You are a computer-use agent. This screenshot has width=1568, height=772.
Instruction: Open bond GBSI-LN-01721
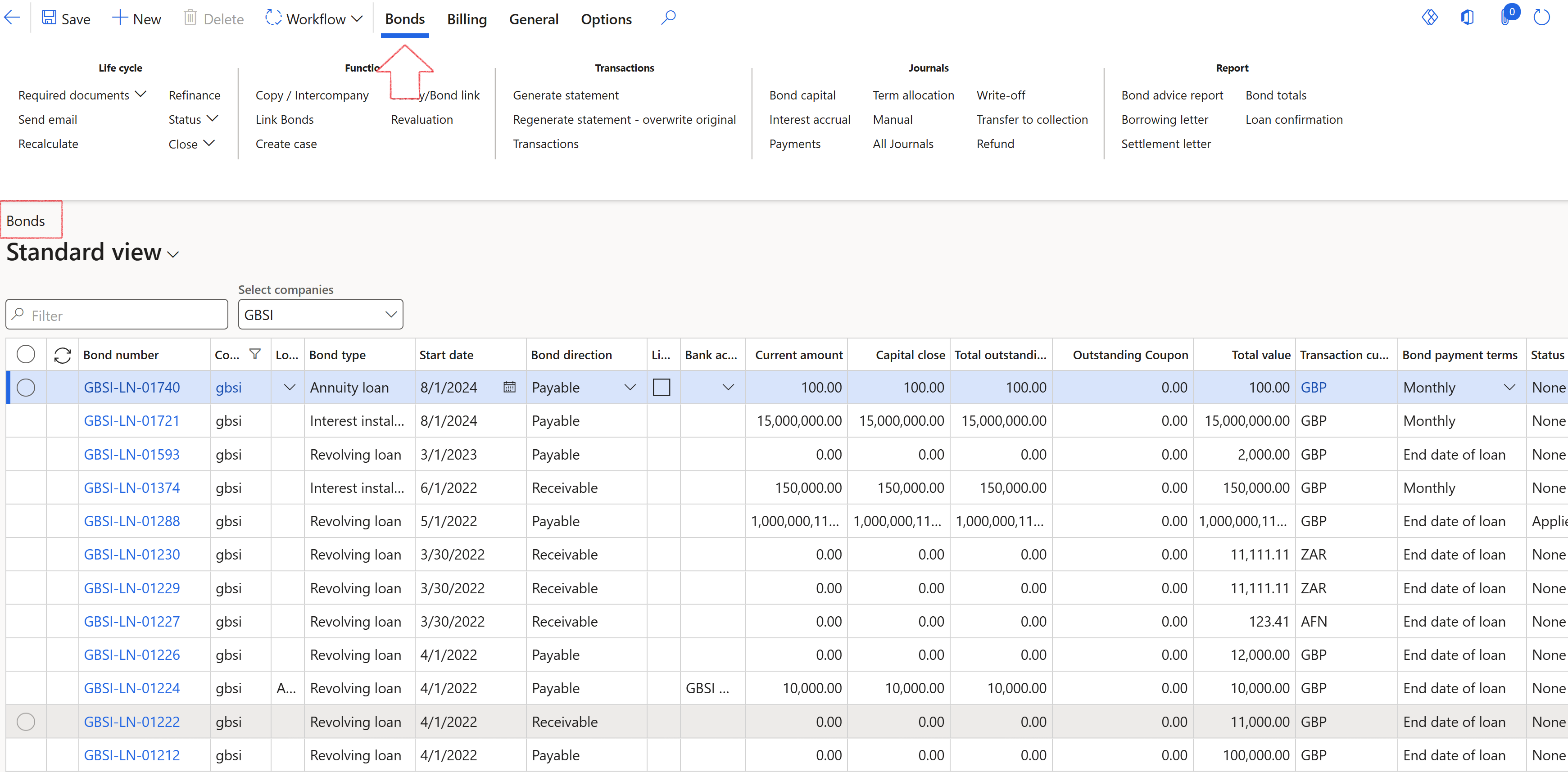pos(131,420)
